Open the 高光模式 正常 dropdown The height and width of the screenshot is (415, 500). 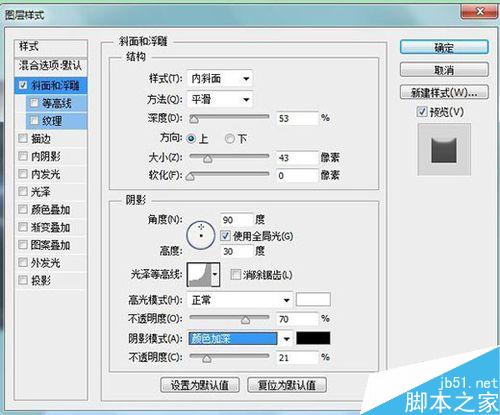(x=240, y=300)
